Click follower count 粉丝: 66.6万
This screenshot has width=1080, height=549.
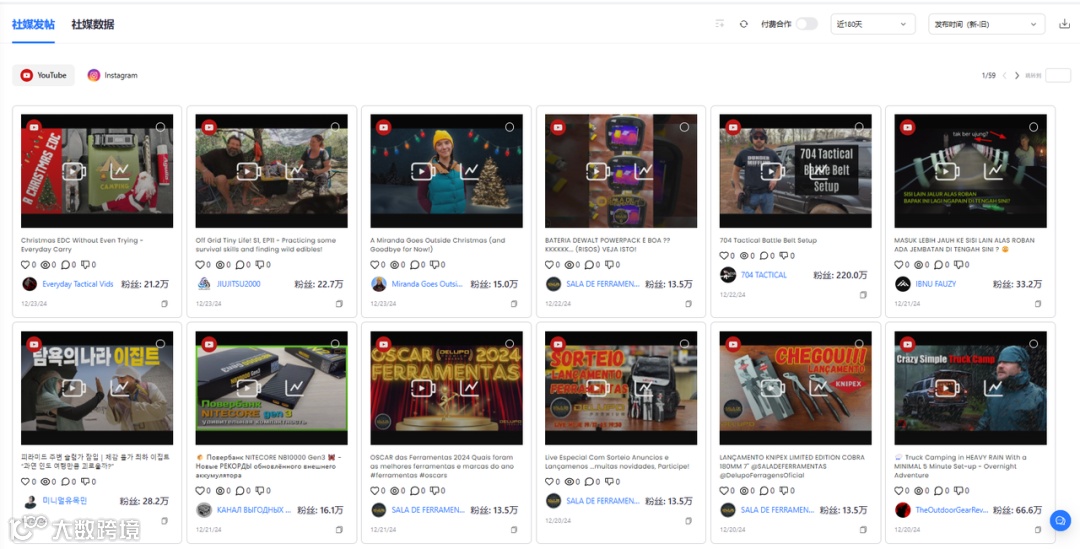[1018, 510]
